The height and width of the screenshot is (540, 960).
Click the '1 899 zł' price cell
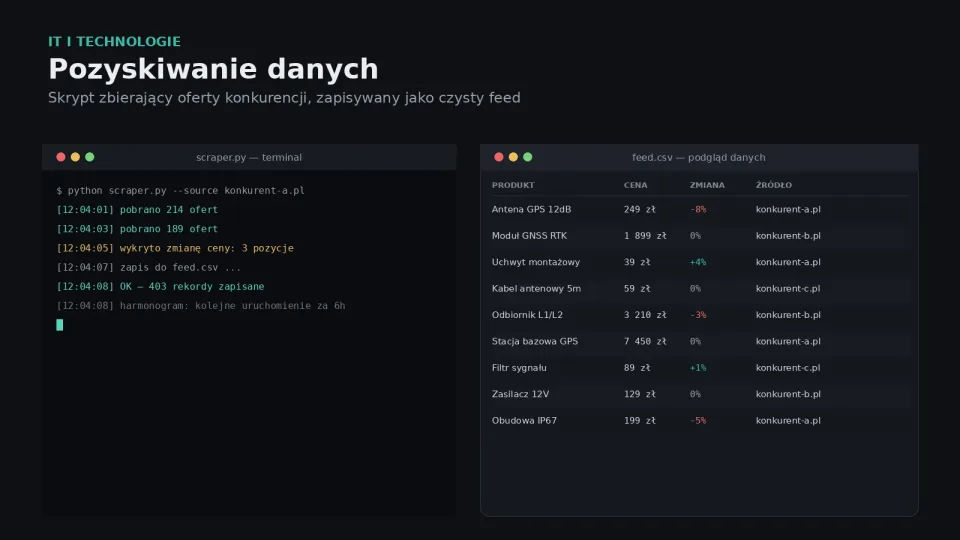coord(645,236)
